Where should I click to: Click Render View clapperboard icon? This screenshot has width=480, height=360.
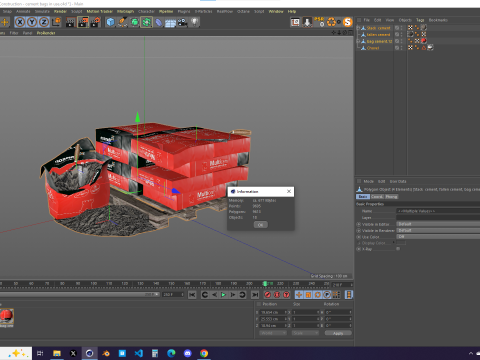click(x=71, y=22)
